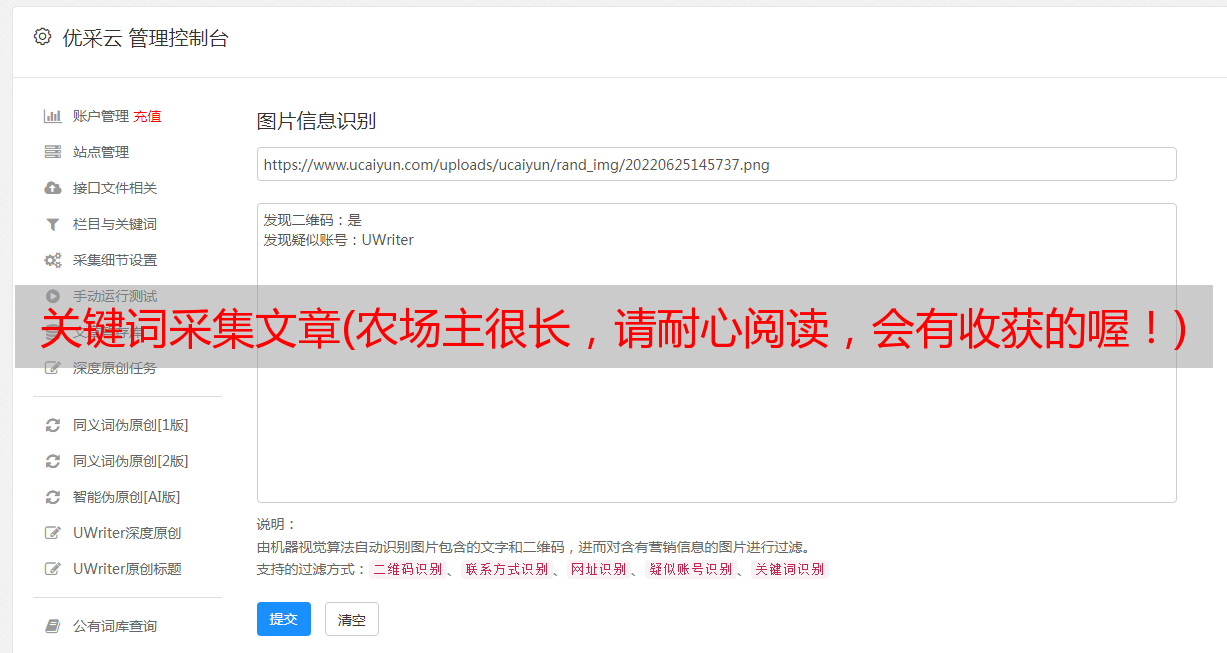
Task: Click the play circle icon for 手动运行测试
Action: click(x=53, y=296)
